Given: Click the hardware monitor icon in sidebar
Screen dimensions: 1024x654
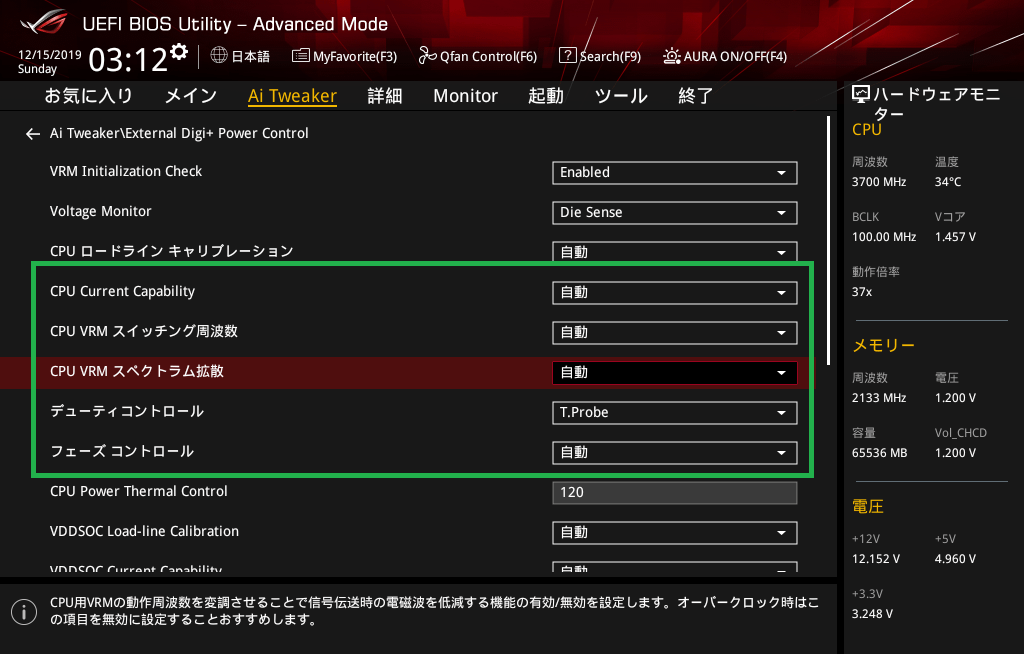Looking at the screenshot, I should 861,95.
